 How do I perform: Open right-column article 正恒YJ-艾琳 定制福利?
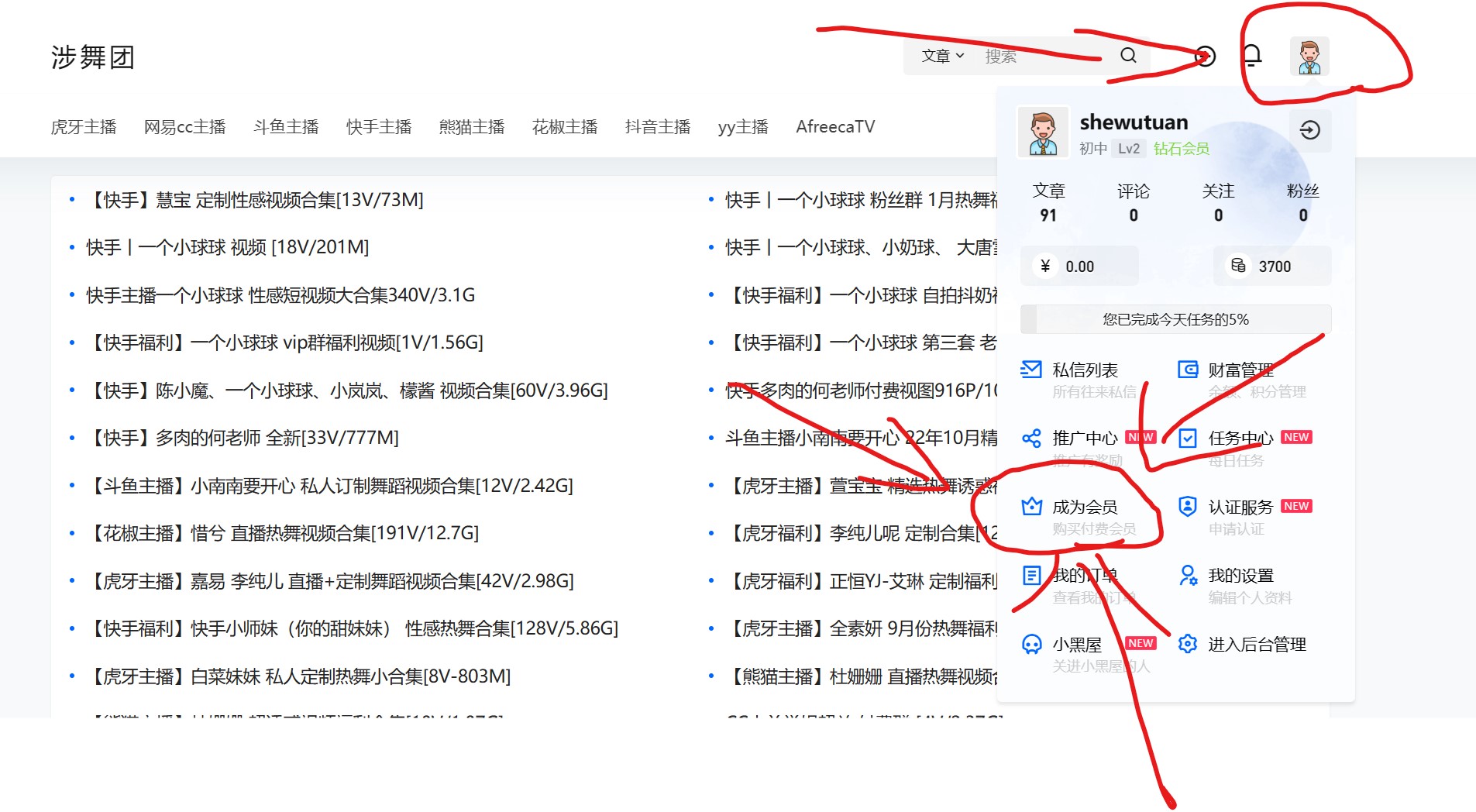coord(862,581)
